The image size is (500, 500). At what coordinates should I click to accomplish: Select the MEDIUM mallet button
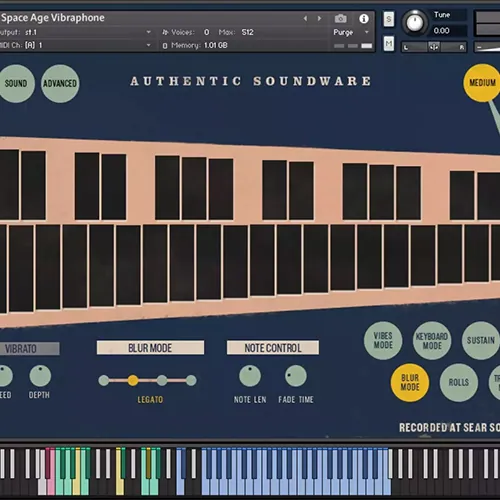(x=482, y=83)
